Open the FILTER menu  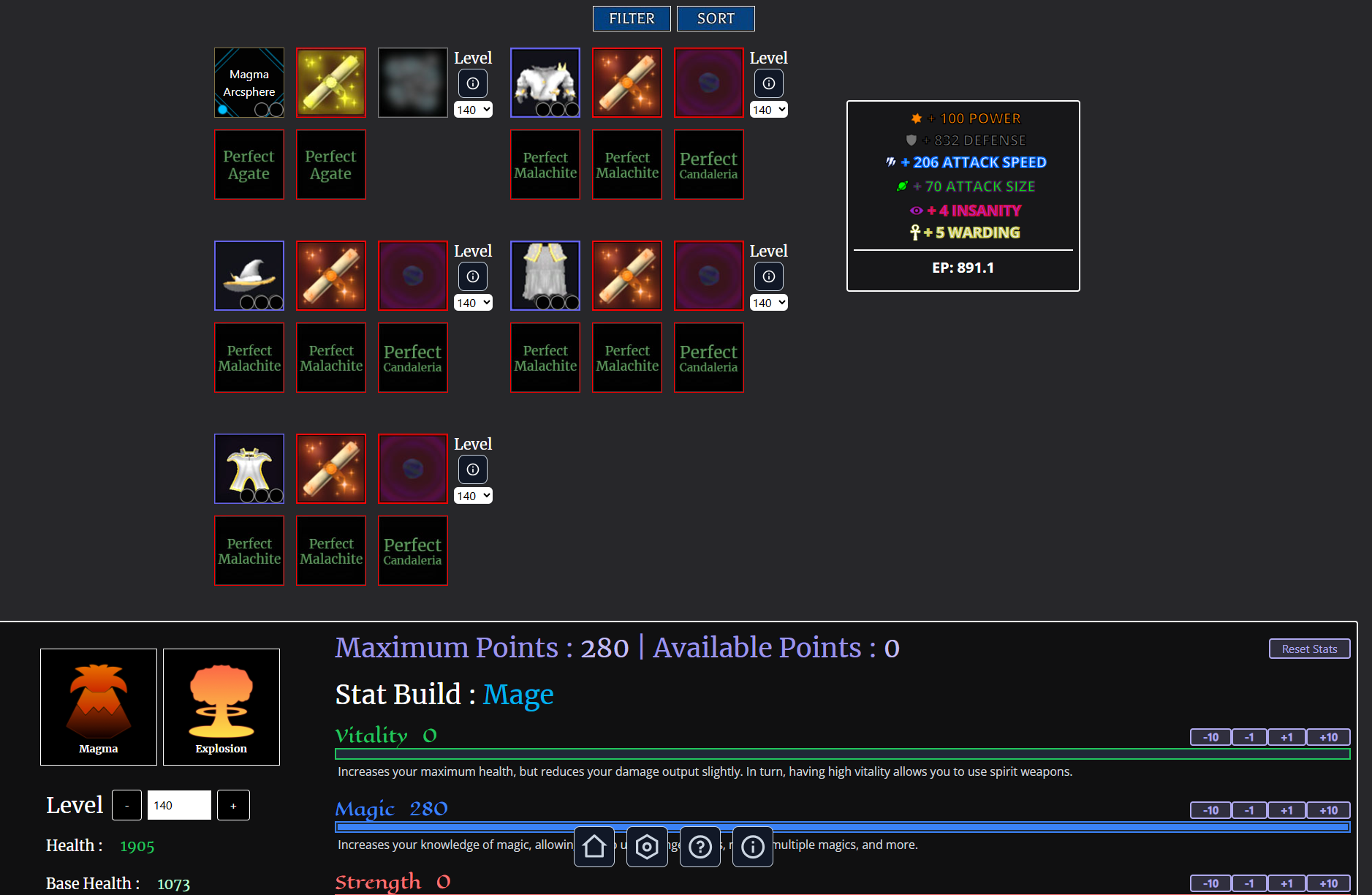click(632, 18)
